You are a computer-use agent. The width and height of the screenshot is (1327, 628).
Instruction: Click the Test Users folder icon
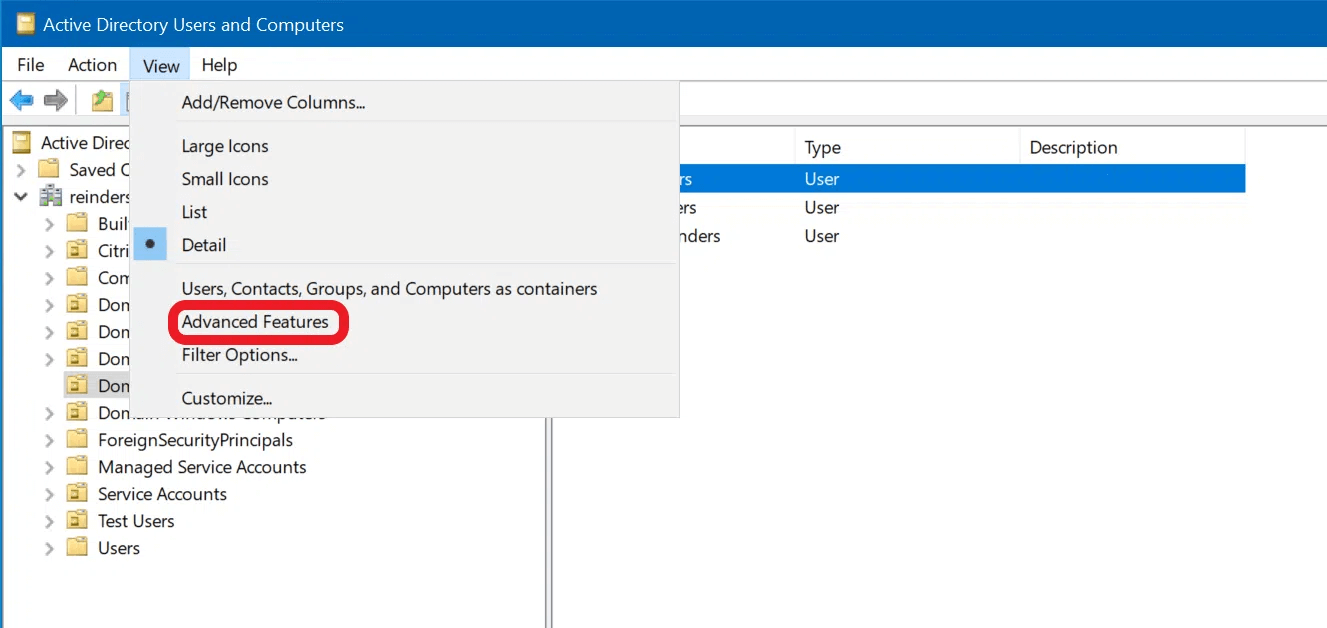tap(76, 520)
